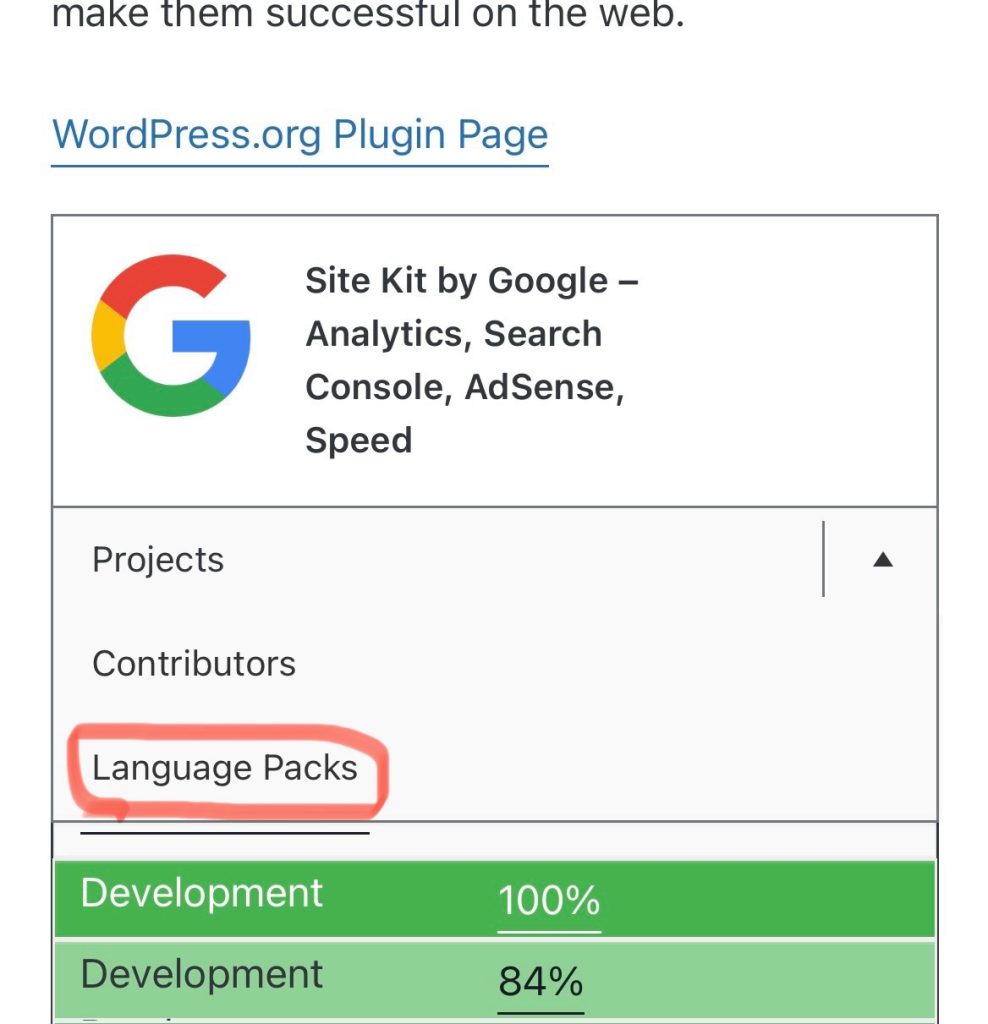
Task: Click Development label in the dark green row
Action: tap(202, 893)
